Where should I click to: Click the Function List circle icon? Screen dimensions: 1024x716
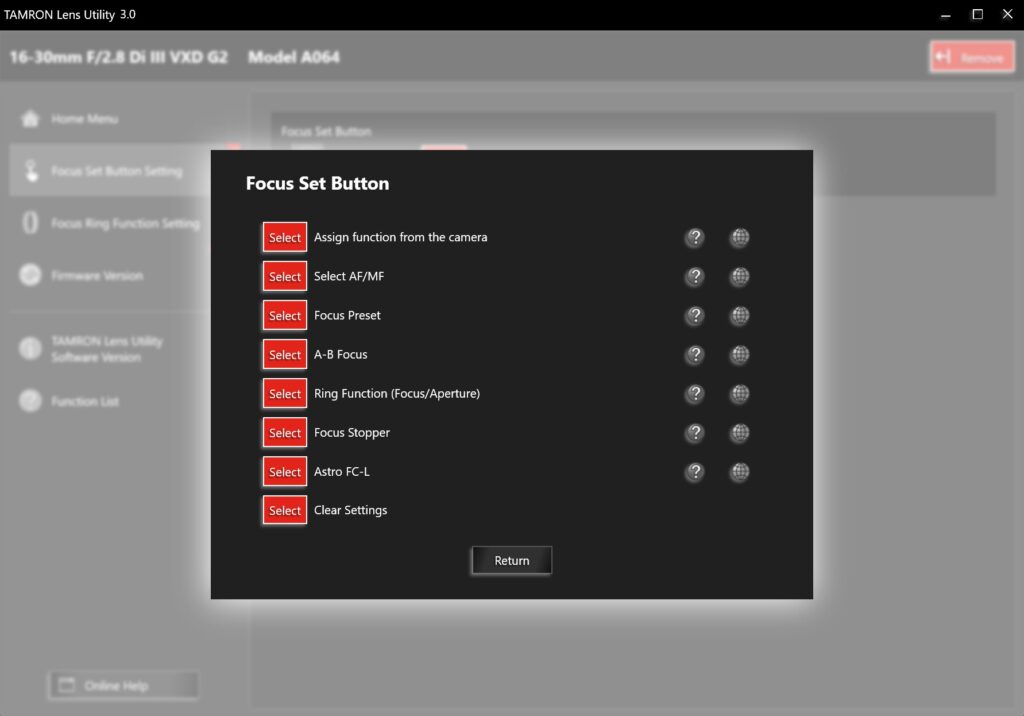tap(30, 400)
